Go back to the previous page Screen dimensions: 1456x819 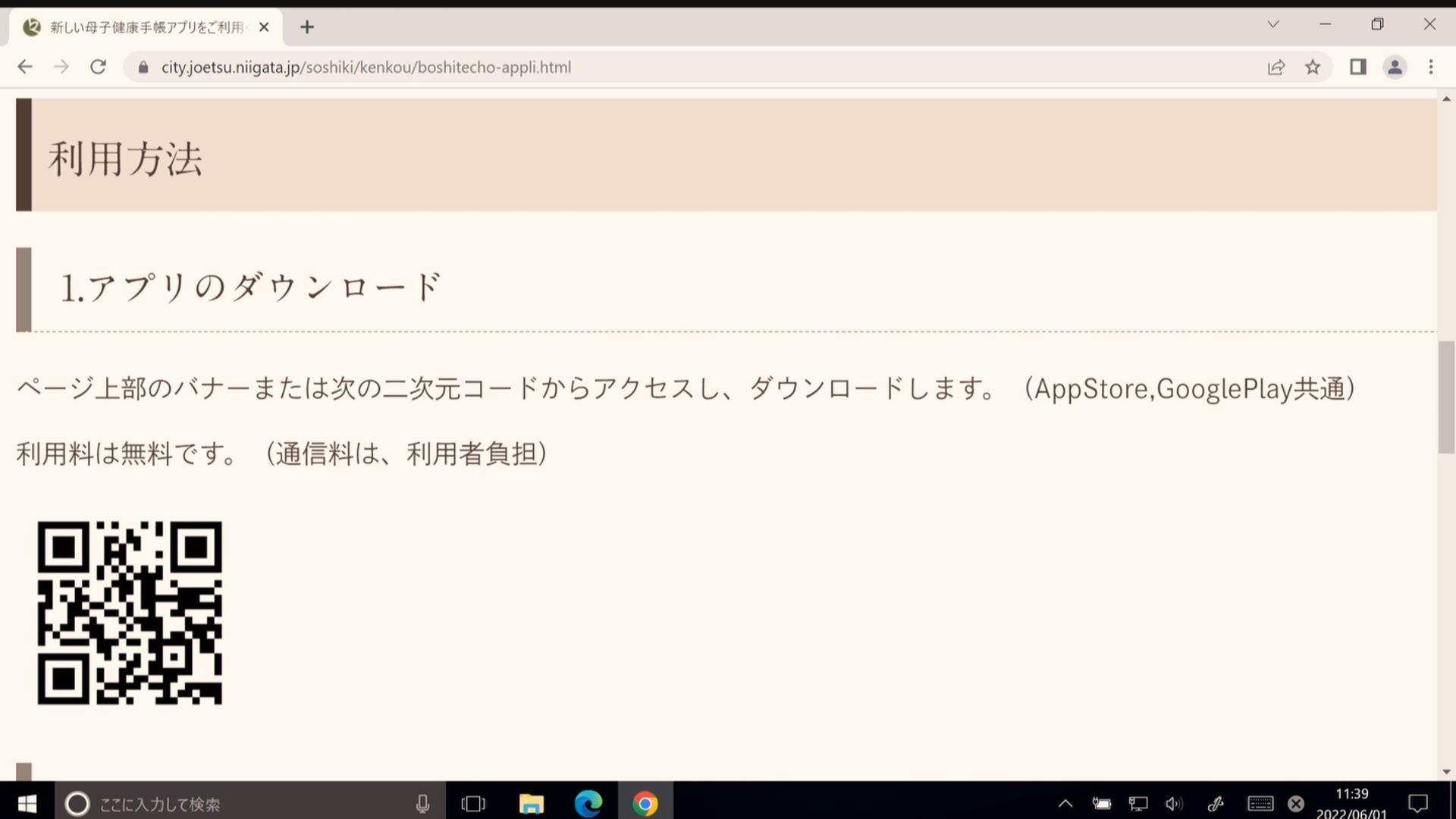point(25,67)
